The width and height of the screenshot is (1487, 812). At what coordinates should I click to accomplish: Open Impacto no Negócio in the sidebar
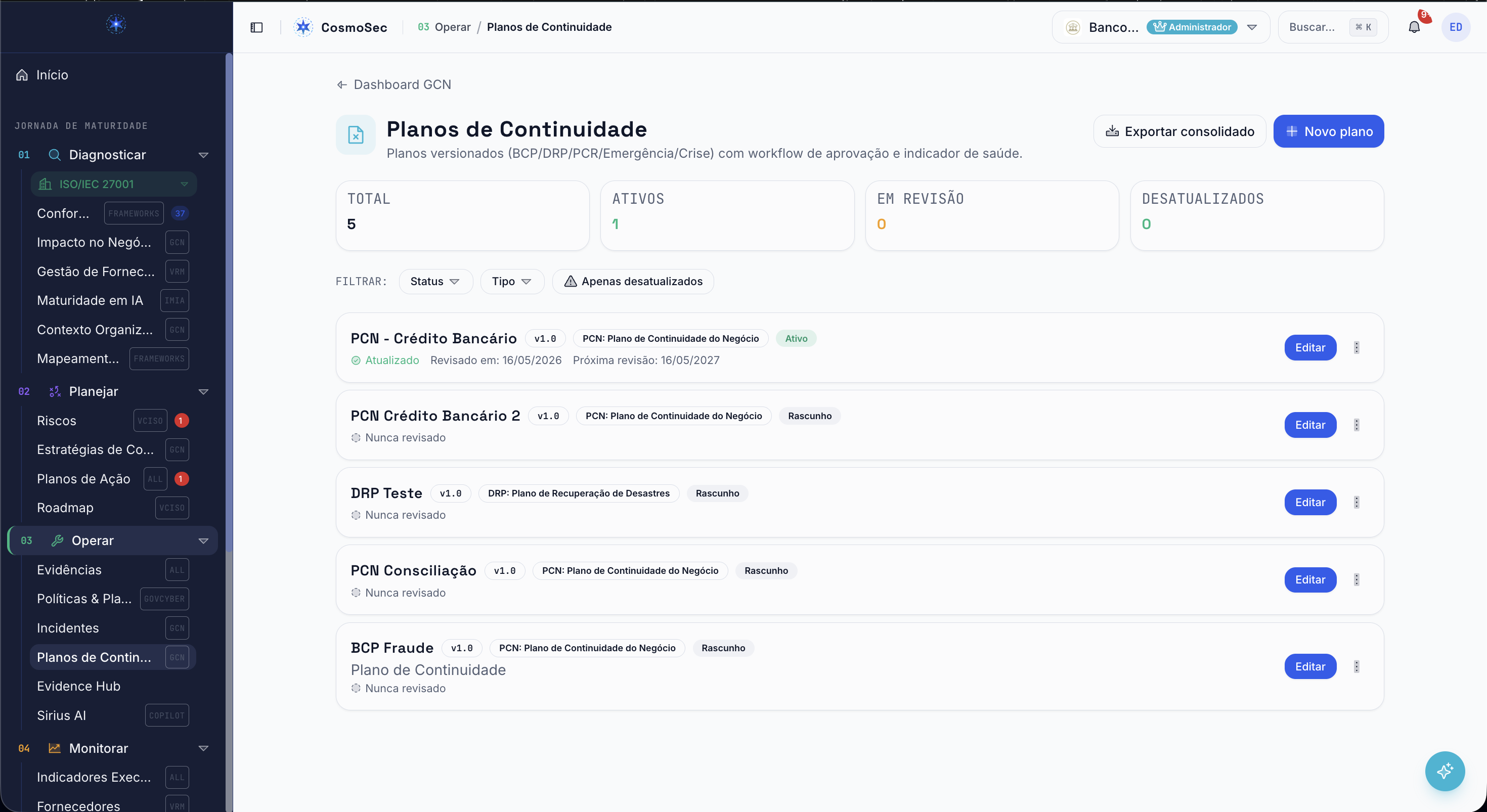coord(113,242)
